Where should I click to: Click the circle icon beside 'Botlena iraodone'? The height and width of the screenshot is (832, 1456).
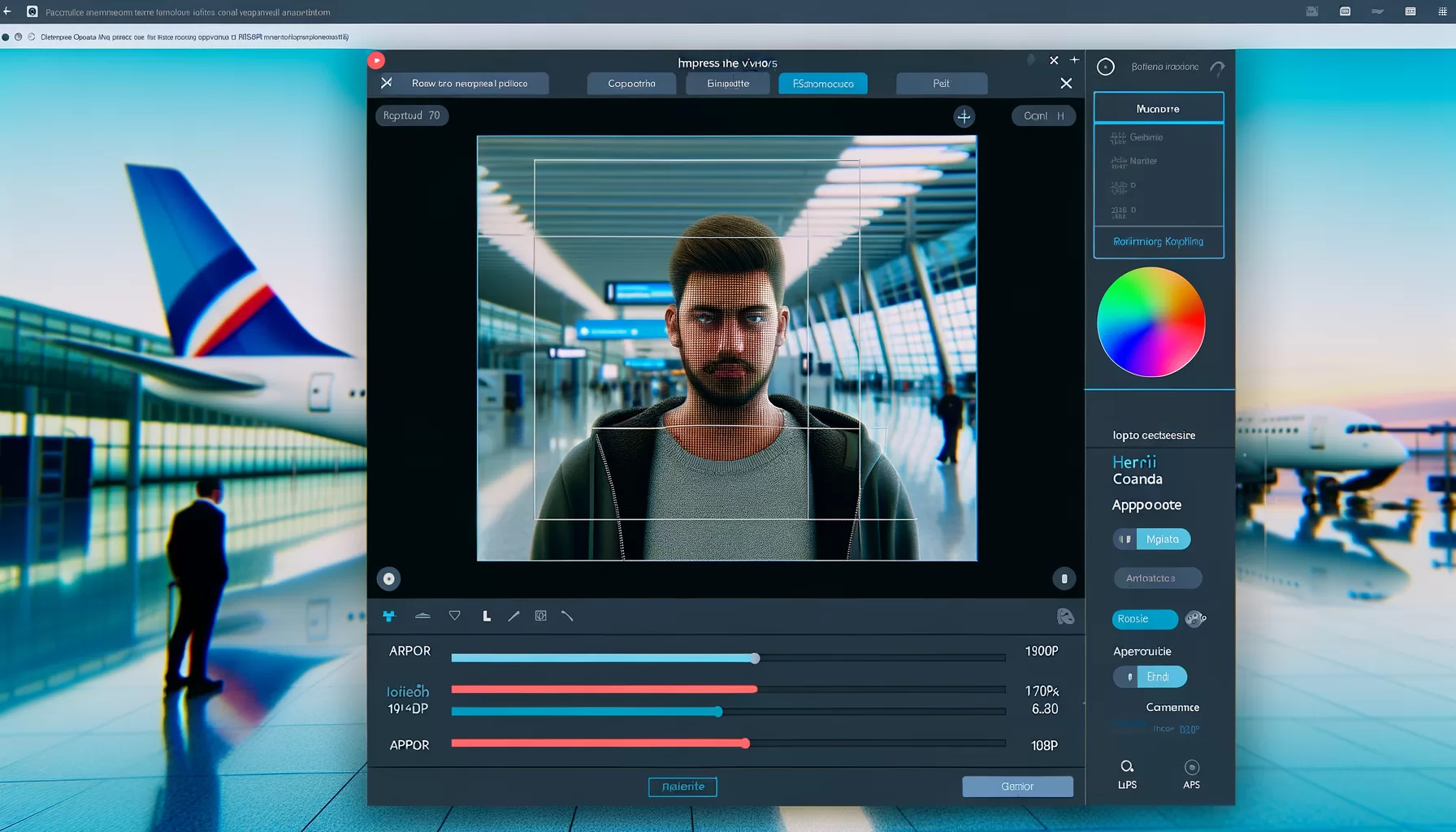click(x=1106, y=67)
